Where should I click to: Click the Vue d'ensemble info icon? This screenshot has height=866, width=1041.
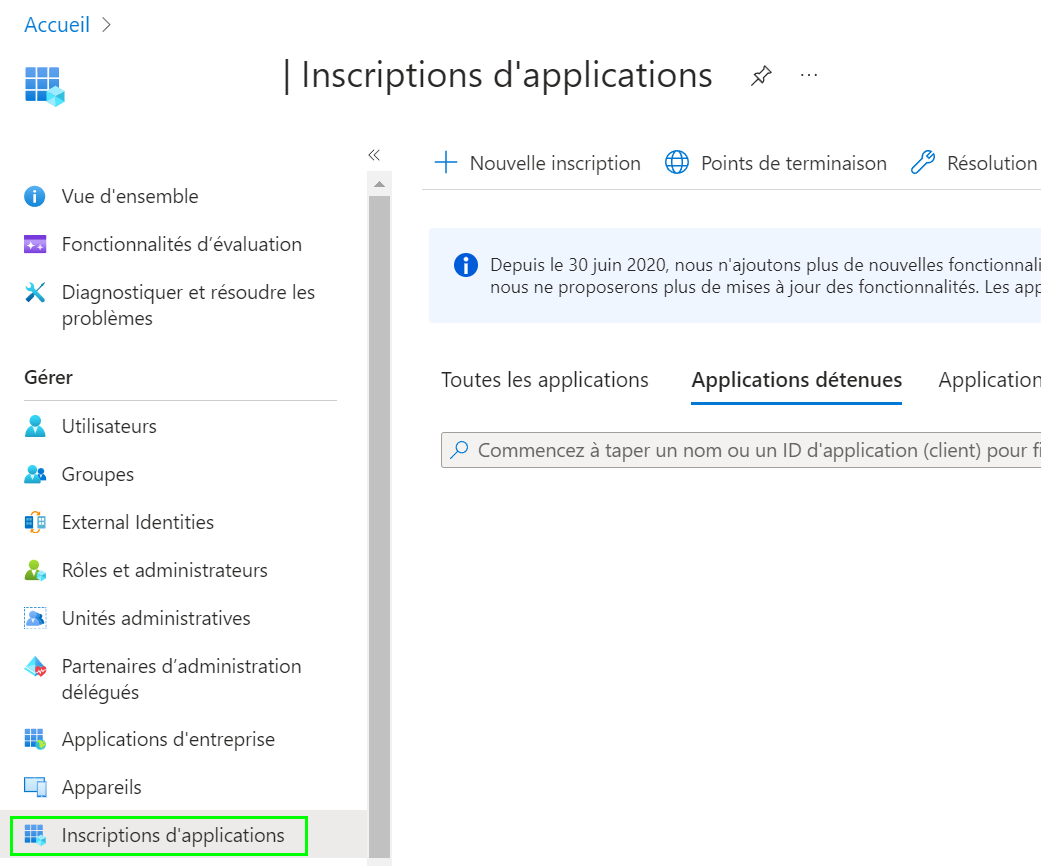click(x=35, y=197)
